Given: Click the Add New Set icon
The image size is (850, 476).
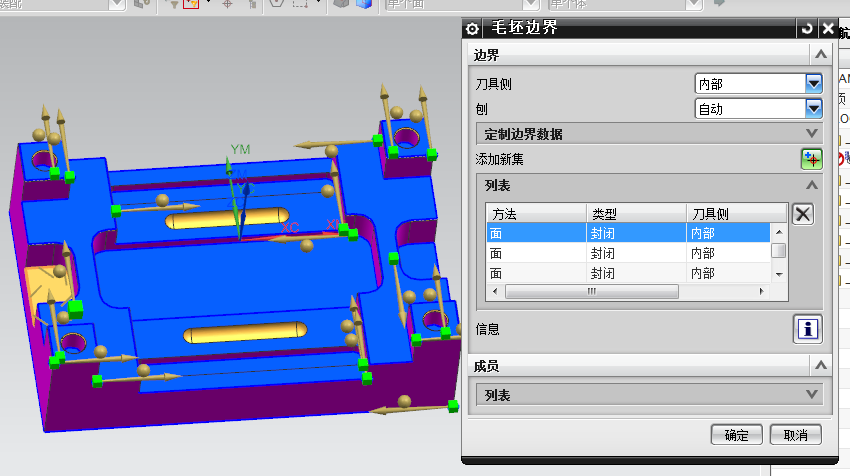Looking at the screenshot, I should tap(812, 159).
